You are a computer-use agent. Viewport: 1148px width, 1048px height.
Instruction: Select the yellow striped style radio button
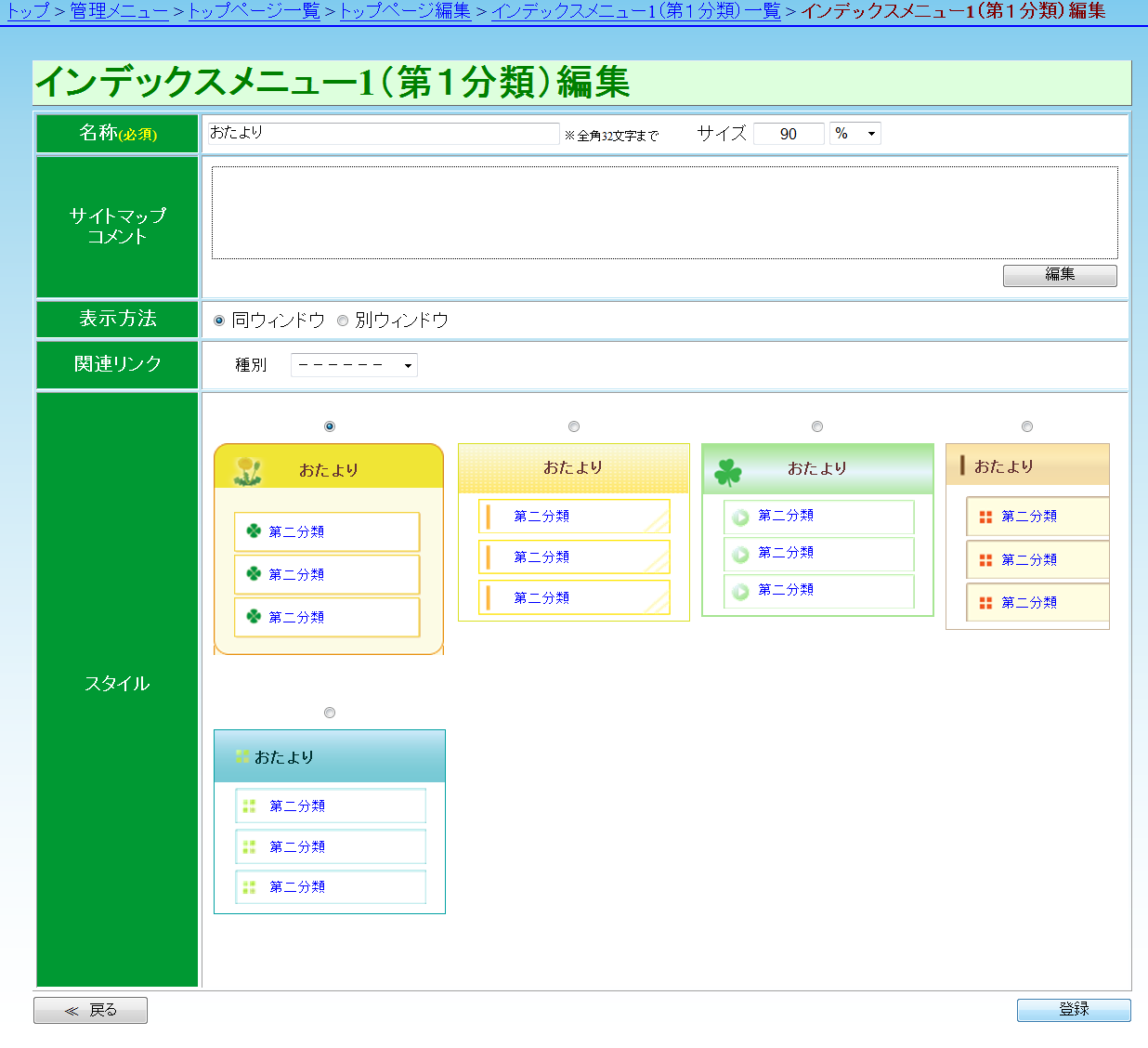[x=574, y=426]
